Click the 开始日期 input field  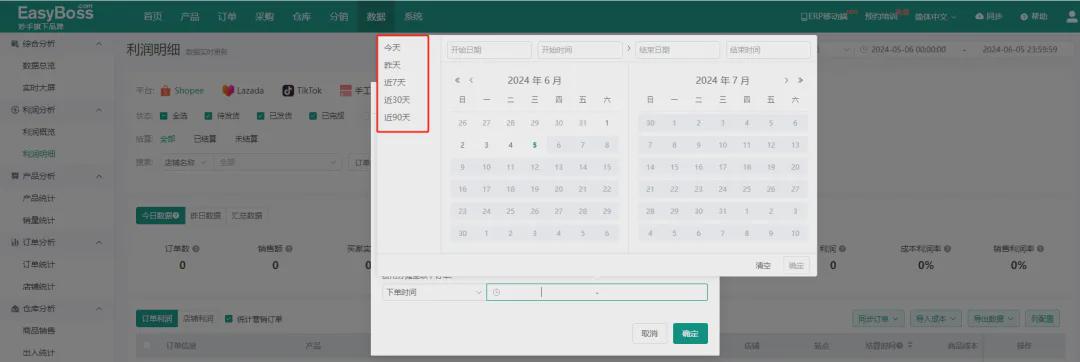click(489, 50)
